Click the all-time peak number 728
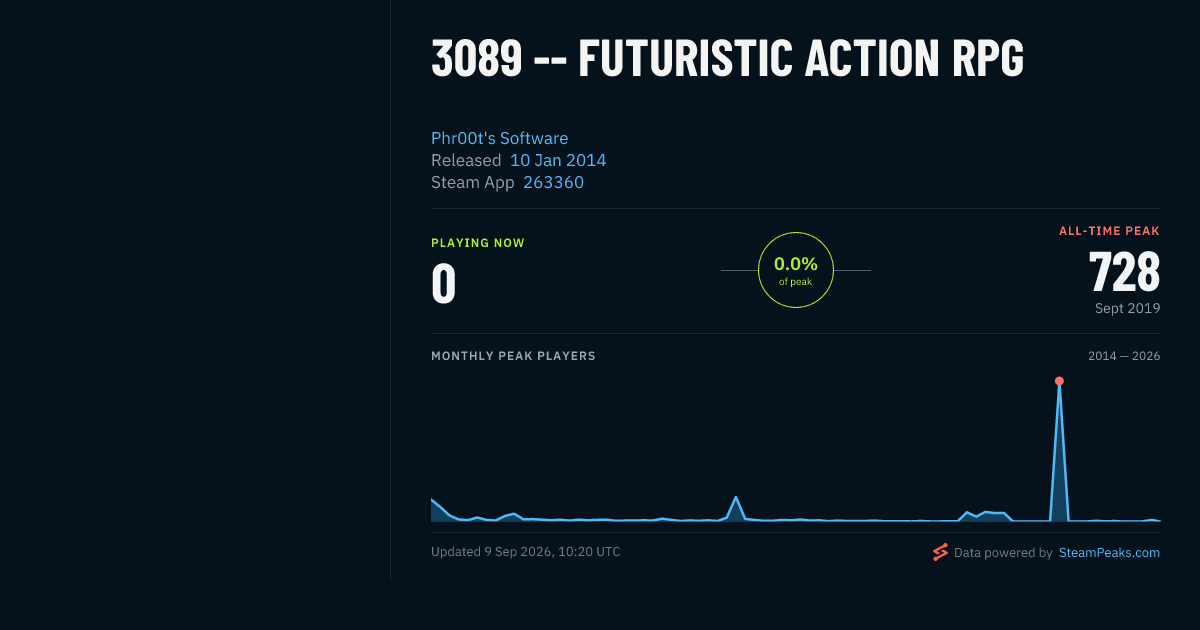1200x630 pixels. click(x=1124, y=271)
